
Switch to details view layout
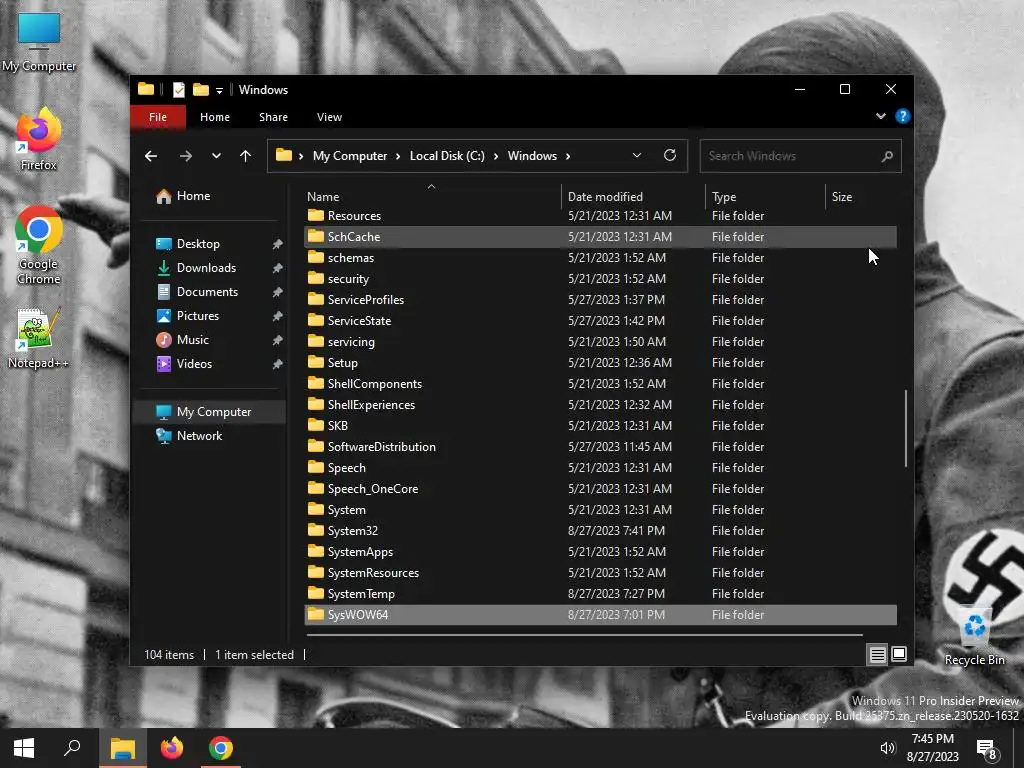(x=878, y=654)
